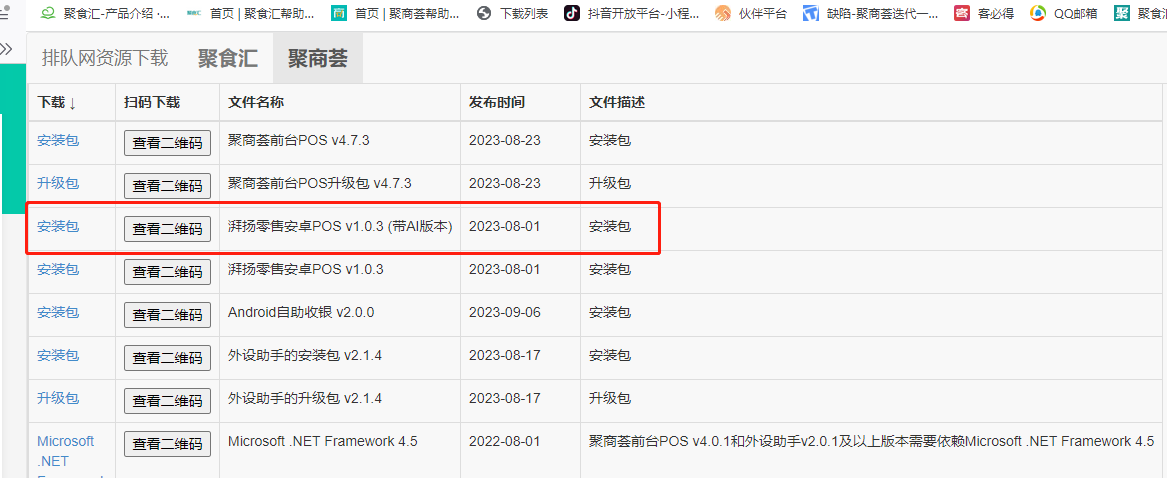Download 安装包 link for 外设助手的安装包 v2.1.4
The image size is (1167, 478).
(58, 356)
